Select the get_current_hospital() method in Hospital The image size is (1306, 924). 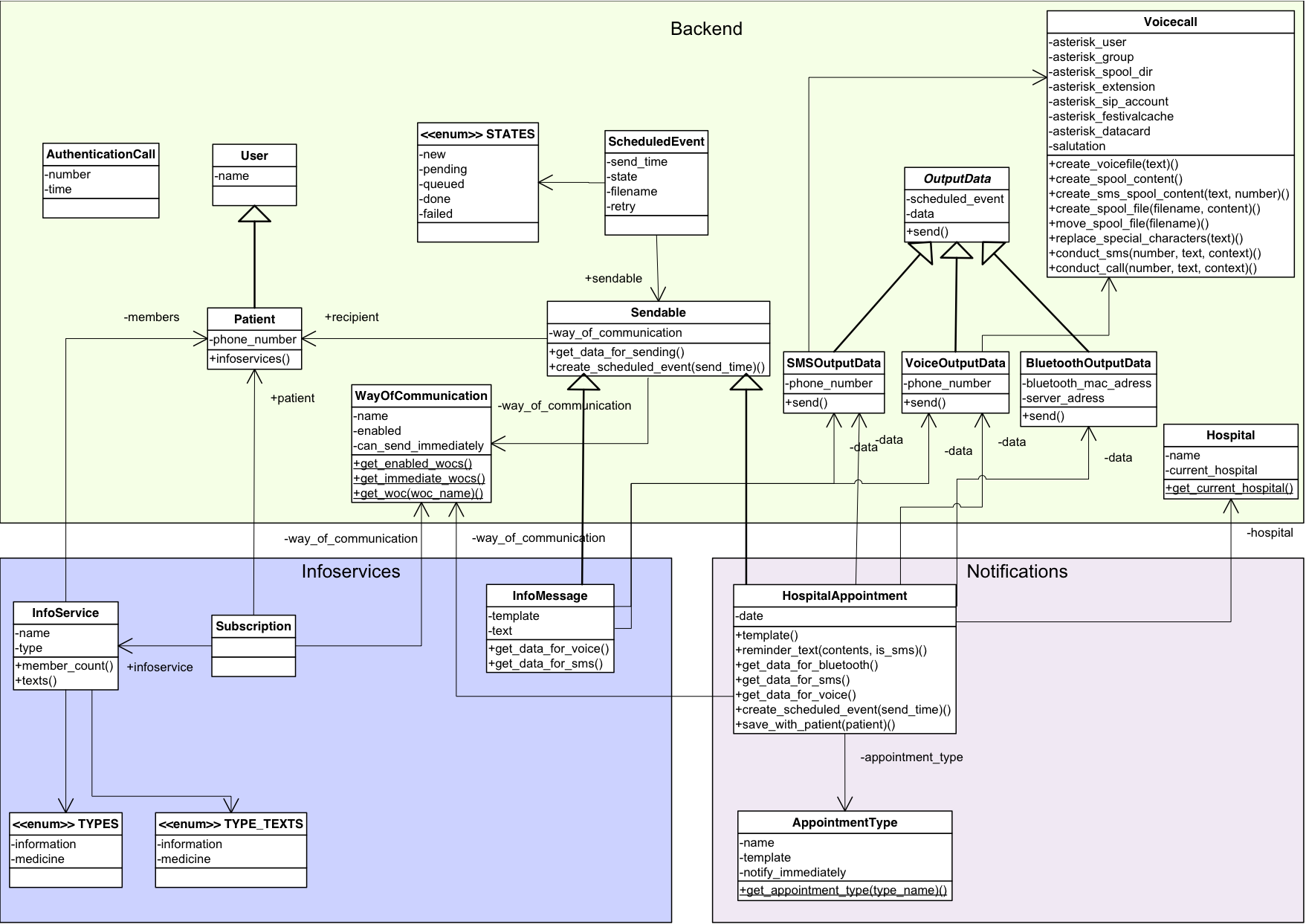1230,488
